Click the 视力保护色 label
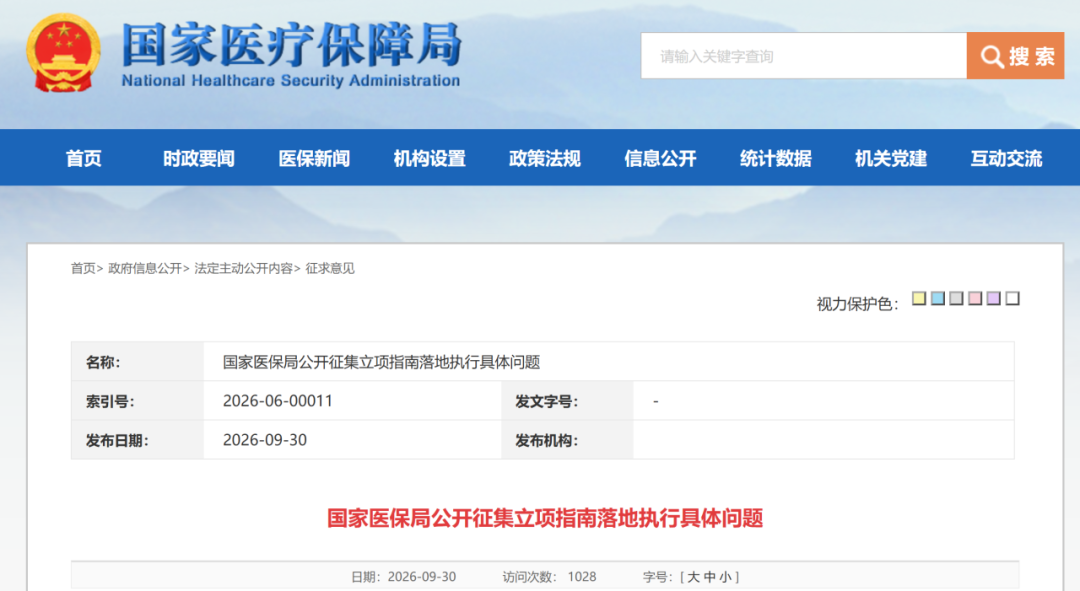This screenshot has height=591, width=1080. click(x=857, y=304)
